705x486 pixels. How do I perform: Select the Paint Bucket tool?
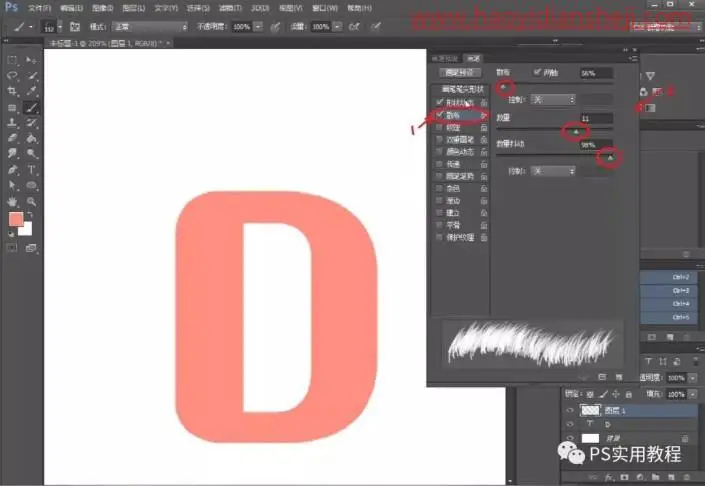tap(31, 138)
